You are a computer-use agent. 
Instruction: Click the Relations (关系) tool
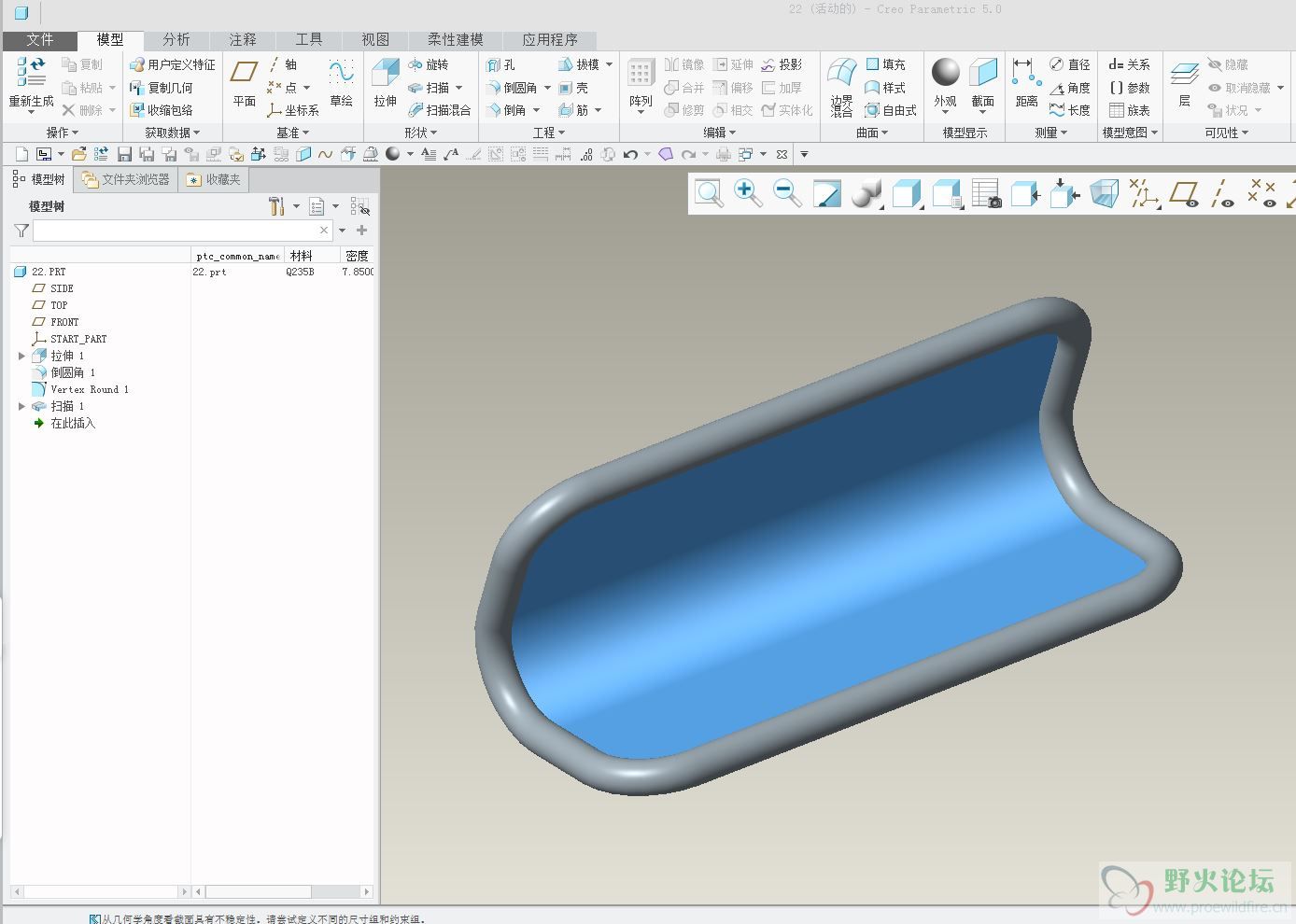coord(1129,64)
